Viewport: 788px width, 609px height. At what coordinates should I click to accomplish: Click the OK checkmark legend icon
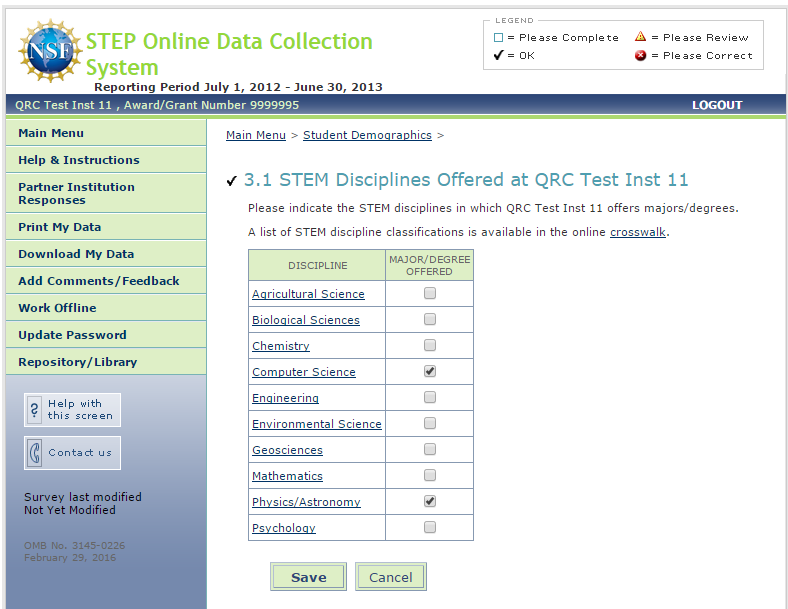pyautogui.click(x=498, y=55)
